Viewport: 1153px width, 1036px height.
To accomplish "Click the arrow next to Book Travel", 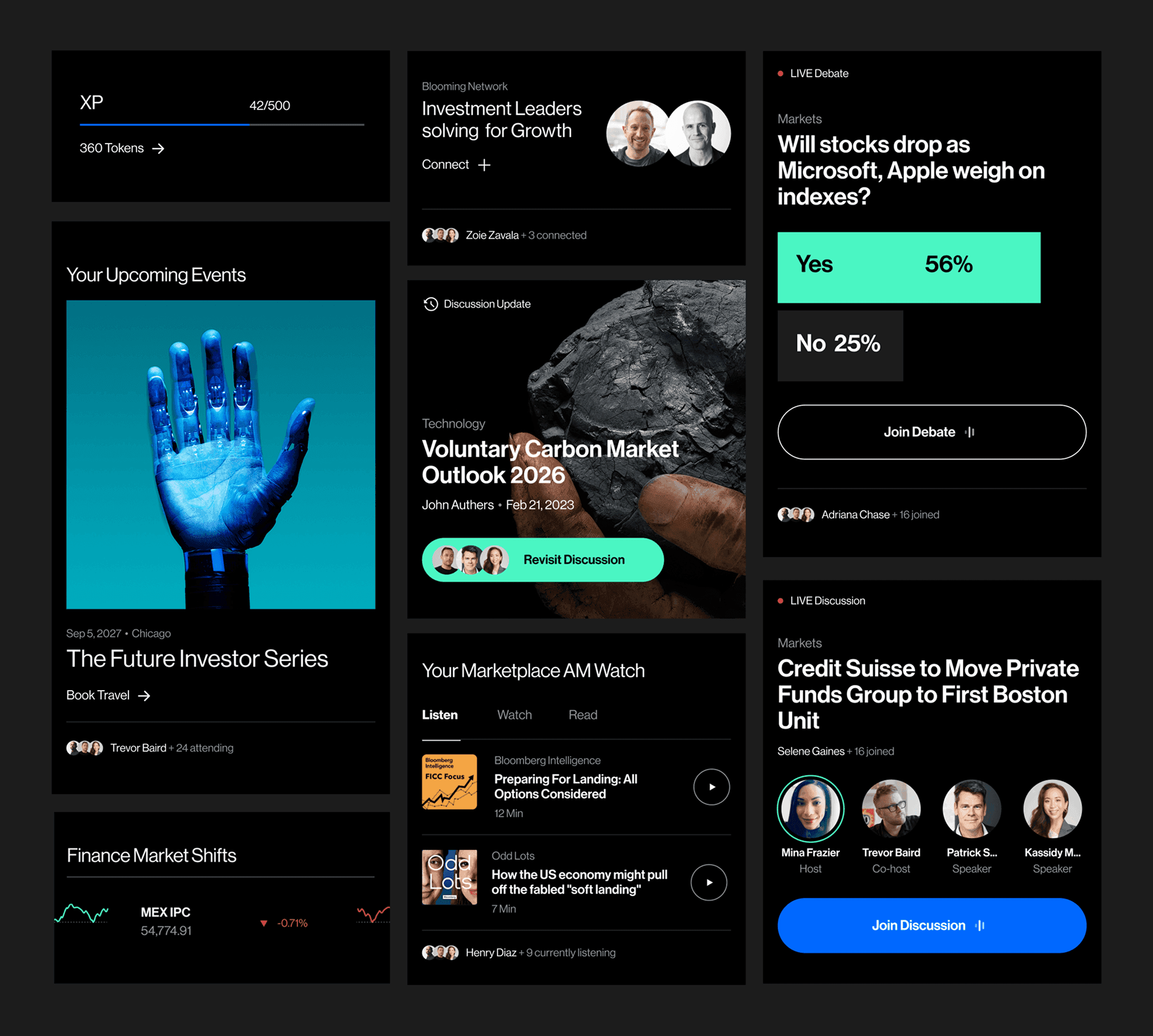I will [x=144, y=696].
